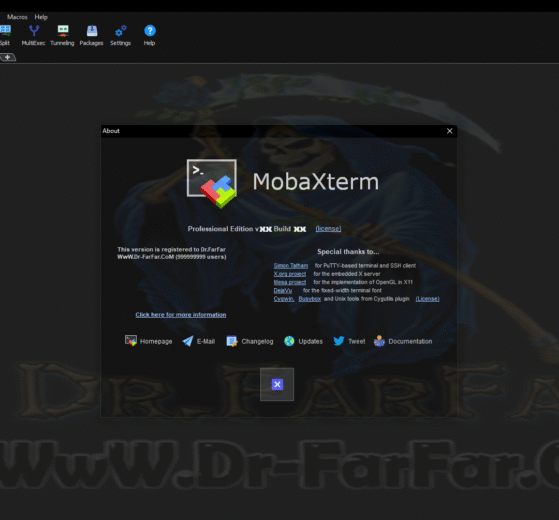Open the CygUtils plugin License link

click(x=427, y=299)
